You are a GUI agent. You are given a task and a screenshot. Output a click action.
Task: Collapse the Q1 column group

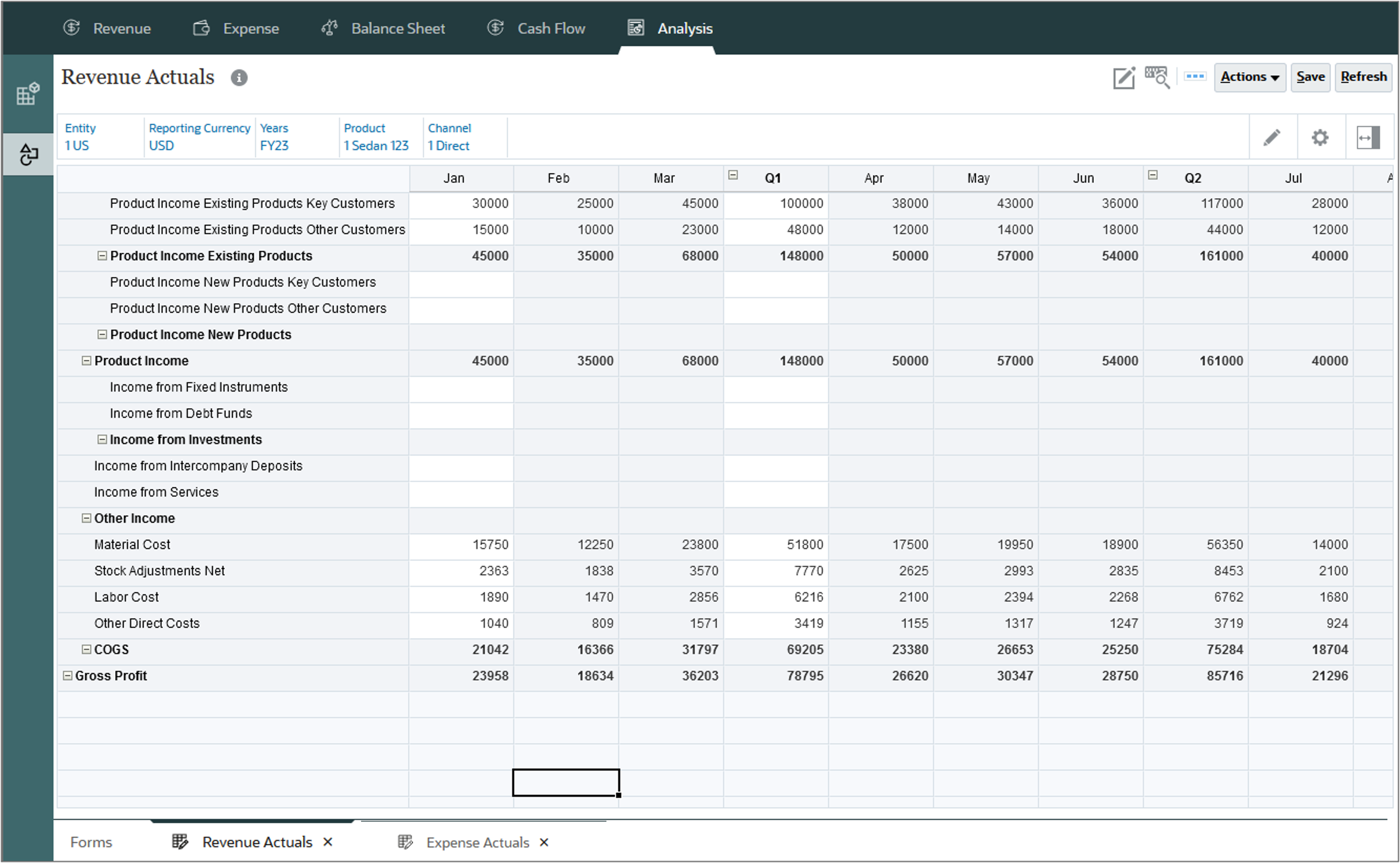pyautogui.click(x=733, y=175)
